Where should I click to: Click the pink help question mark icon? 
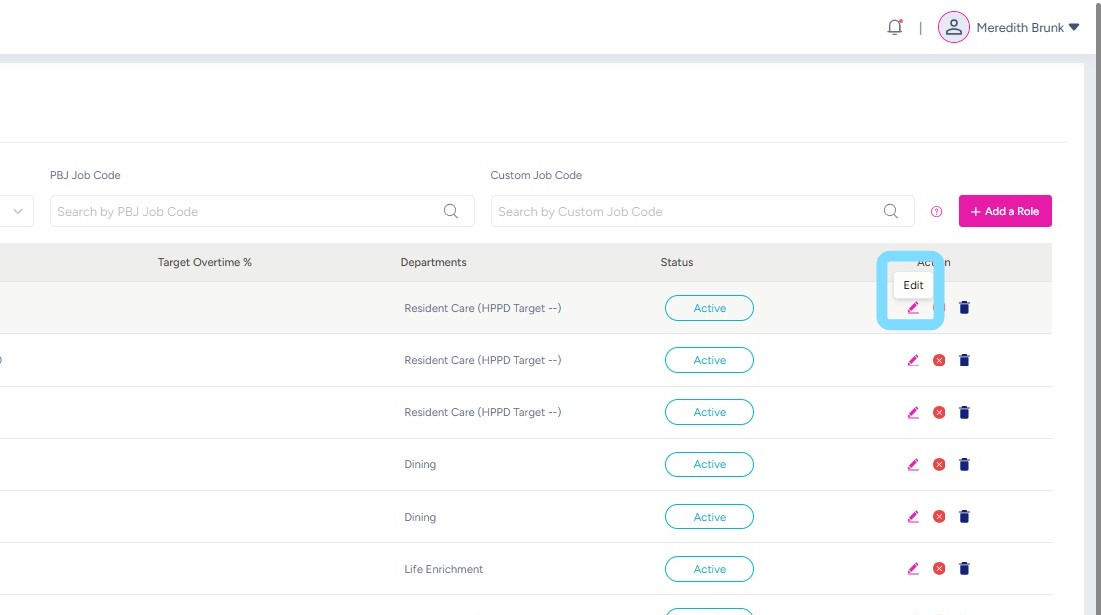937,212
